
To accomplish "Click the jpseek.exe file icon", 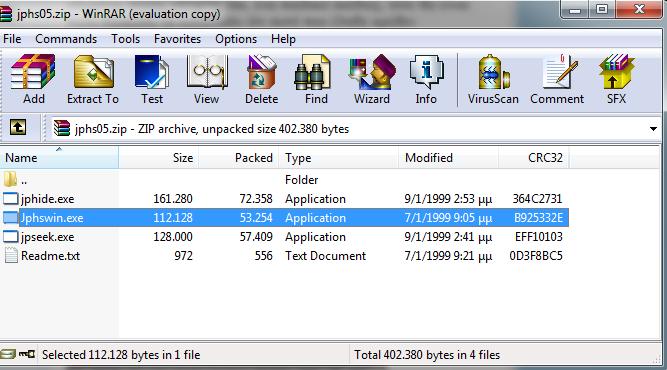I will [x=11, y=236].
